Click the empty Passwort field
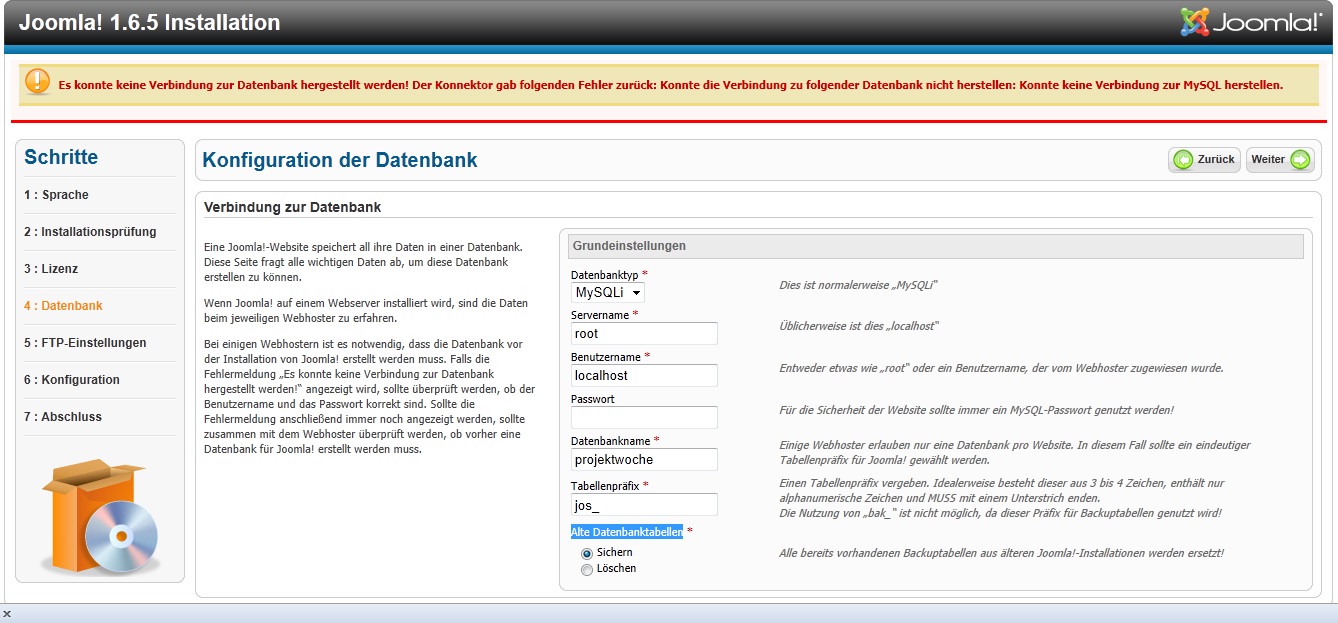Image resolution: width=1338 pixels, height=623 pixels. coord(644,418)
